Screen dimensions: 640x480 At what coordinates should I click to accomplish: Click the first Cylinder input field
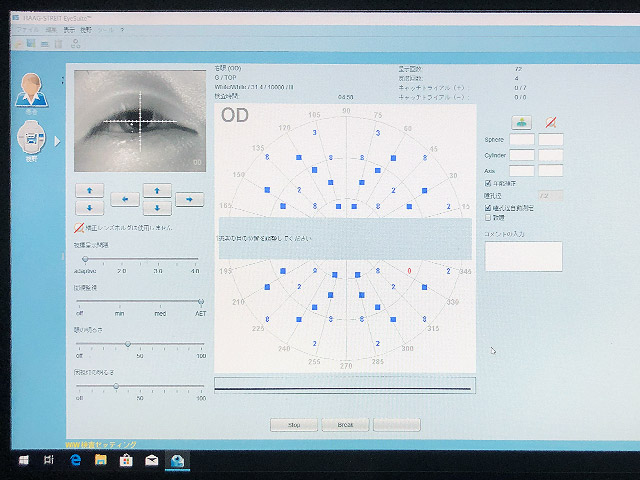(522, 155)
